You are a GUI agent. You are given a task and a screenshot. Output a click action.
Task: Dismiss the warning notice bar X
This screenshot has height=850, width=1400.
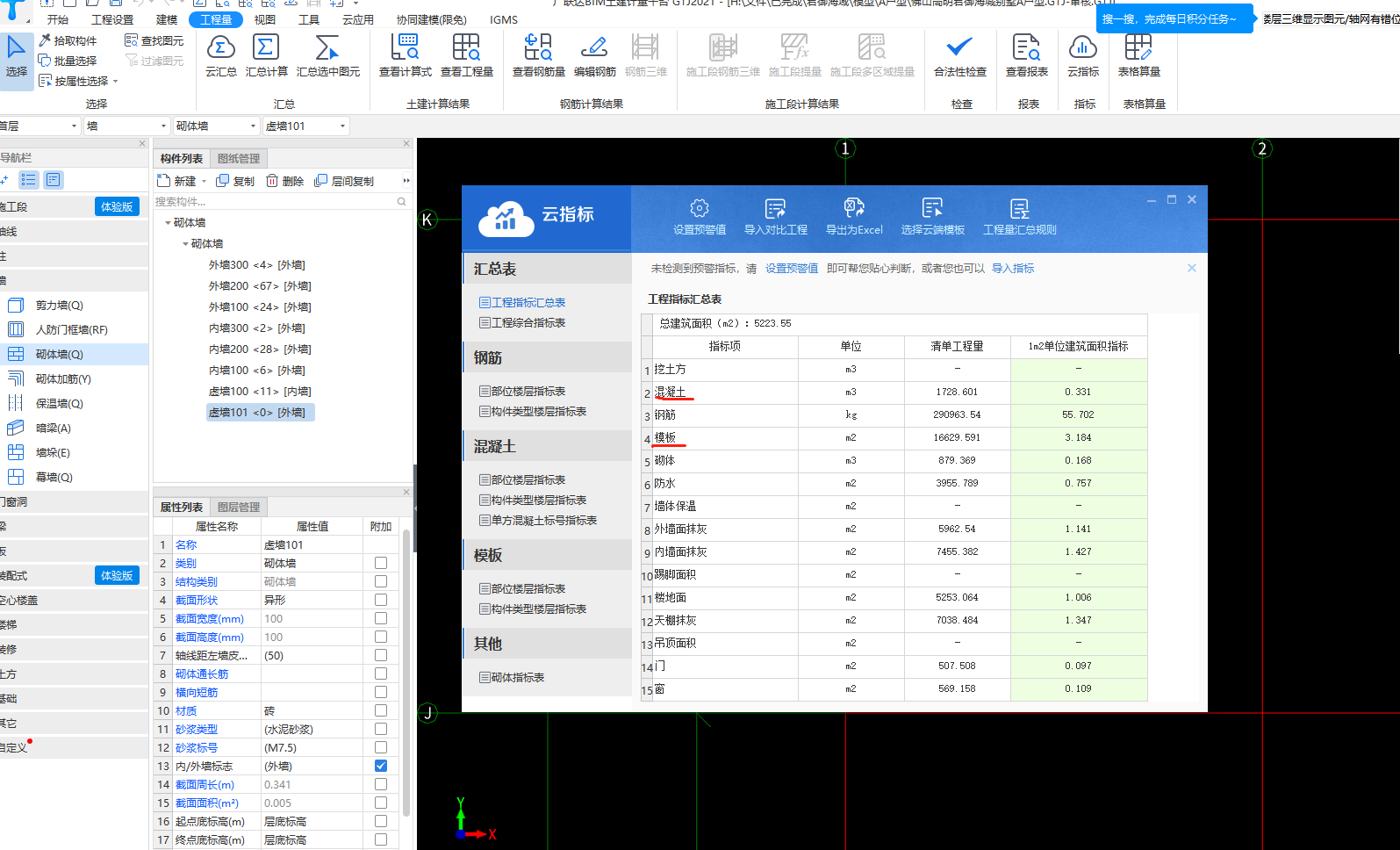tap(1192, 268)
